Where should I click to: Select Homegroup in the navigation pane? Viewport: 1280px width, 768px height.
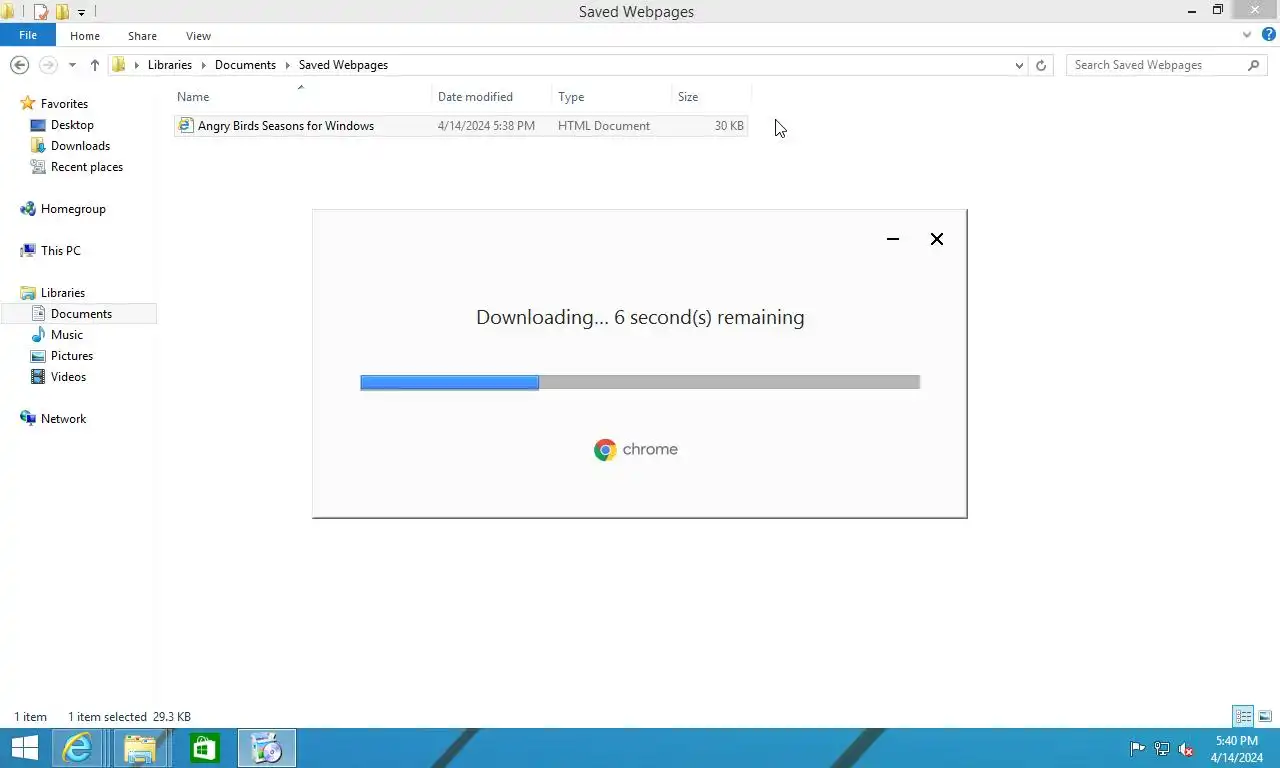click(73, 209)
